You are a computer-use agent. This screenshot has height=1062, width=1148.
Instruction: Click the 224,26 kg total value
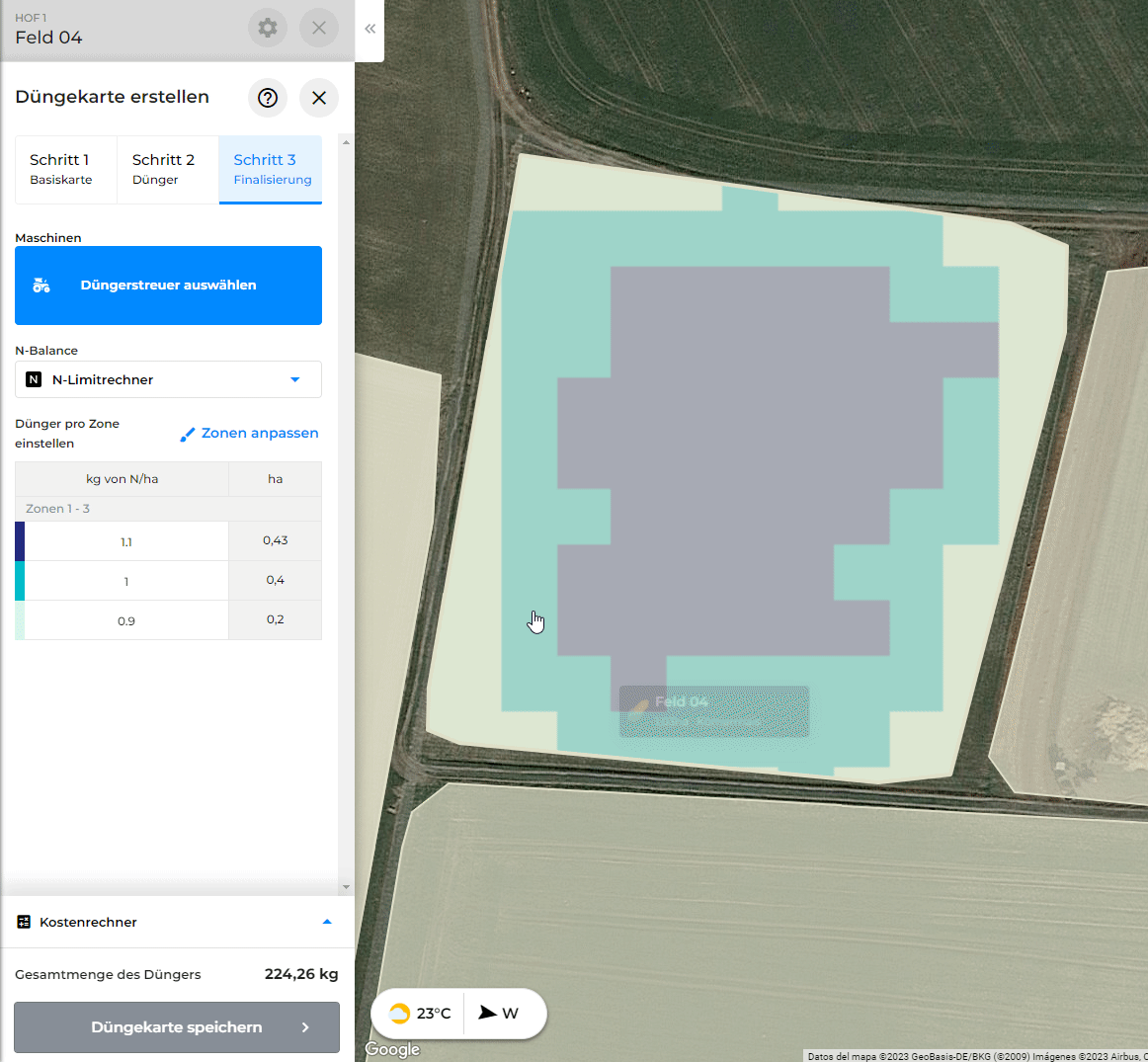[x=301, y=974]
